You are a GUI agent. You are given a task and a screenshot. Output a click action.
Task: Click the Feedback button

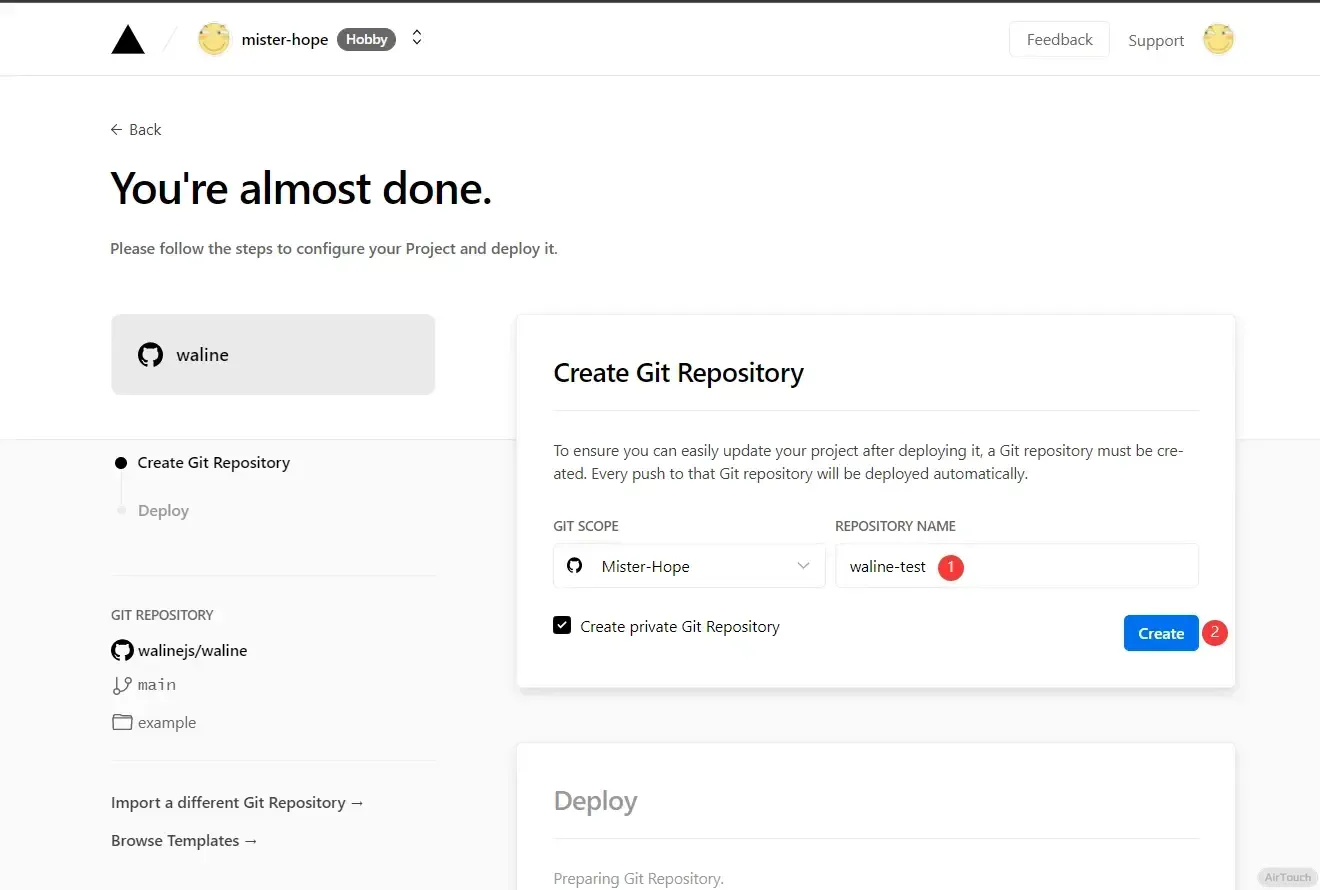click(1059, 40)
